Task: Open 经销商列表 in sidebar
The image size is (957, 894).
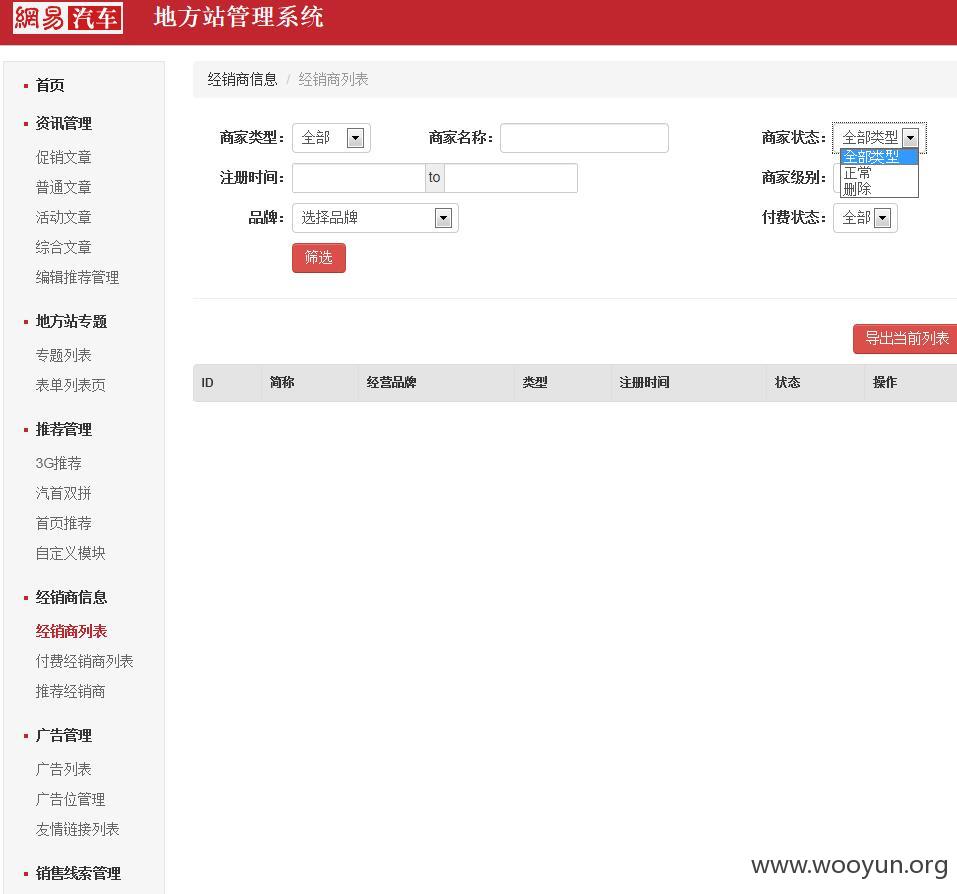Action: 71,632
